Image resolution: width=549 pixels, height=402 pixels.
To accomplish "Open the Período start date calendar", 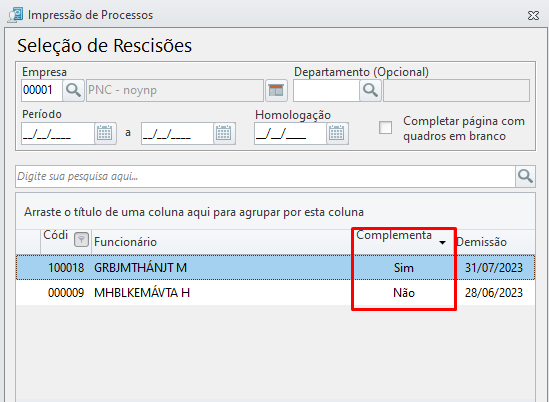I will click(105, 133).
